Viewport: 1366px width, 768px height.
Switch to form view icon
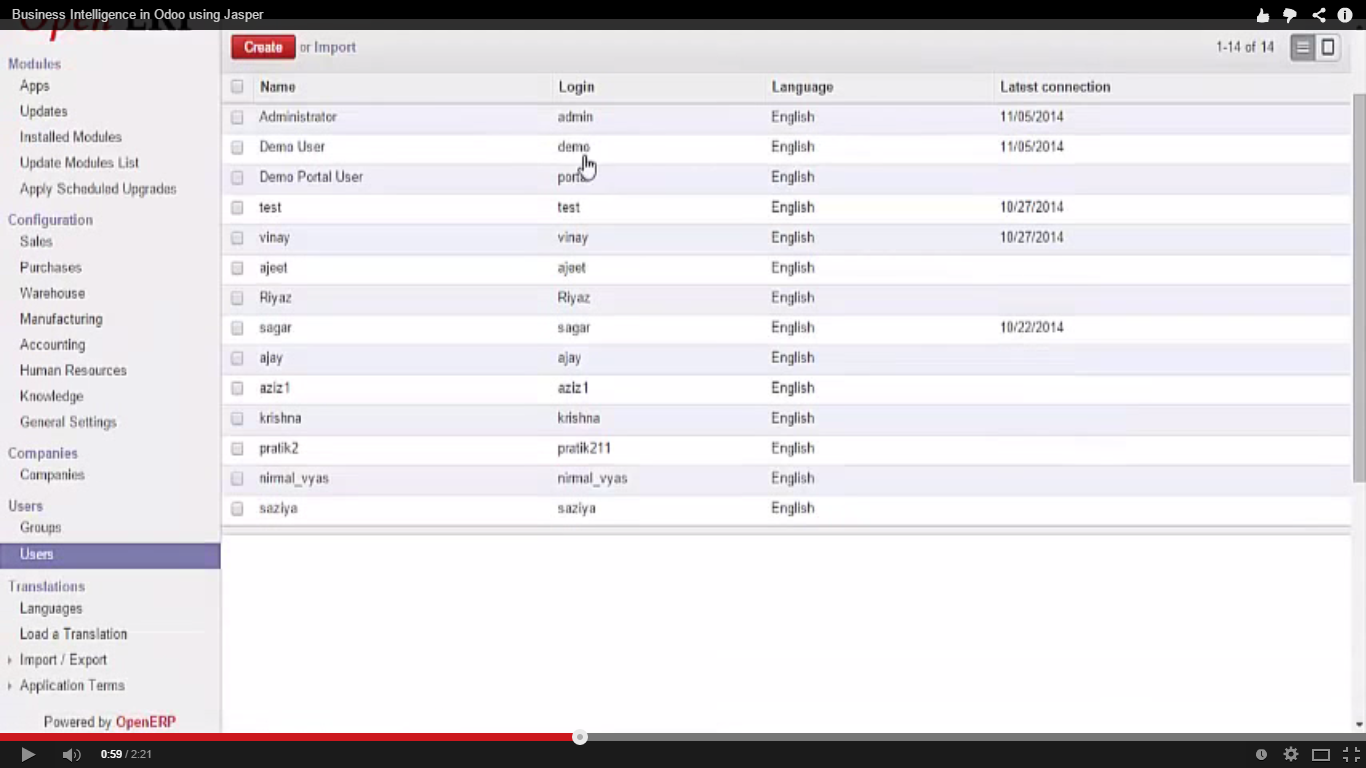pos(1327,47)
